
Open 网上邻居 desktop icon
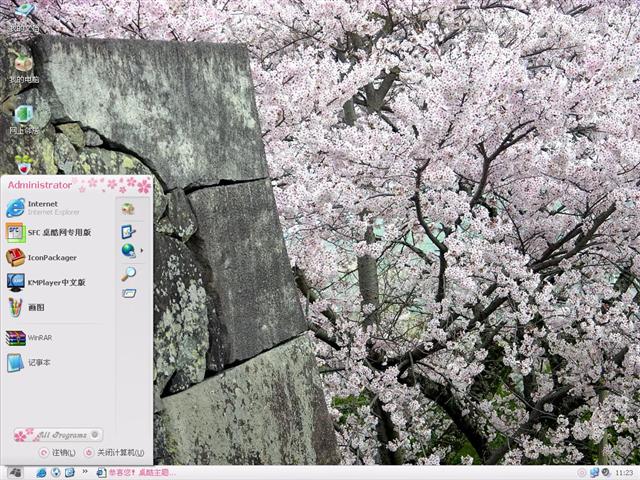pyautogui.click(x=24, y=120)
